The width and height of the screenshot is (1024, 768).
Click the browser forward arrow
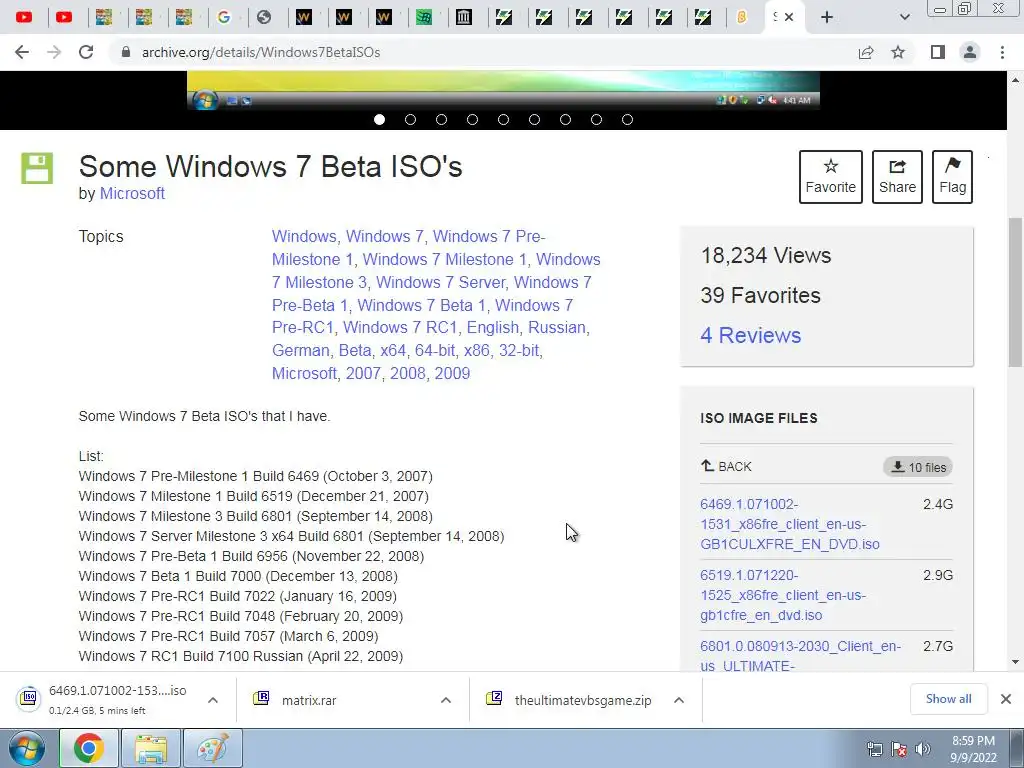click(x=54, y=52)
